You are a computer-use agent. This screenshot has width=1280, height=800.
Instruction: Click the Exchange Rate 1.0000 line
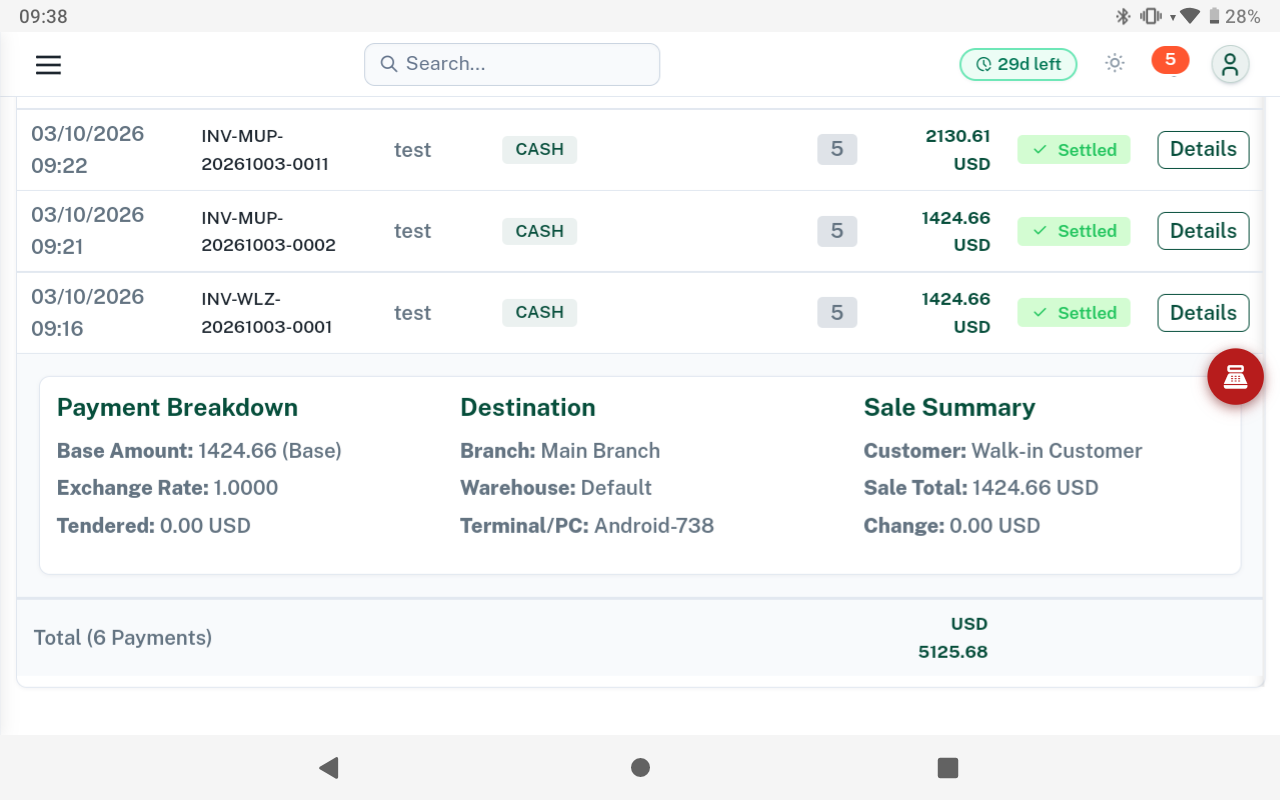click(168, 488)
